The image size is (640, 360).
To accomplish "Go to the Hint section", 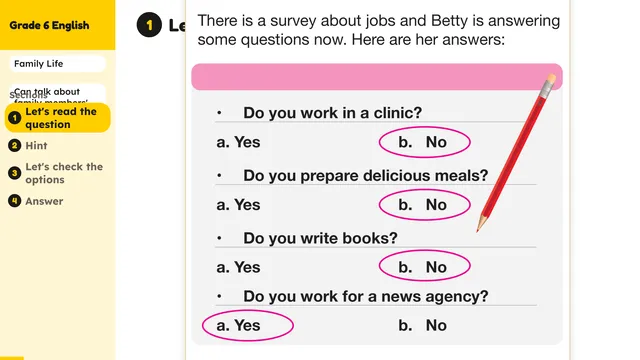I will click(x=36, y=146).
